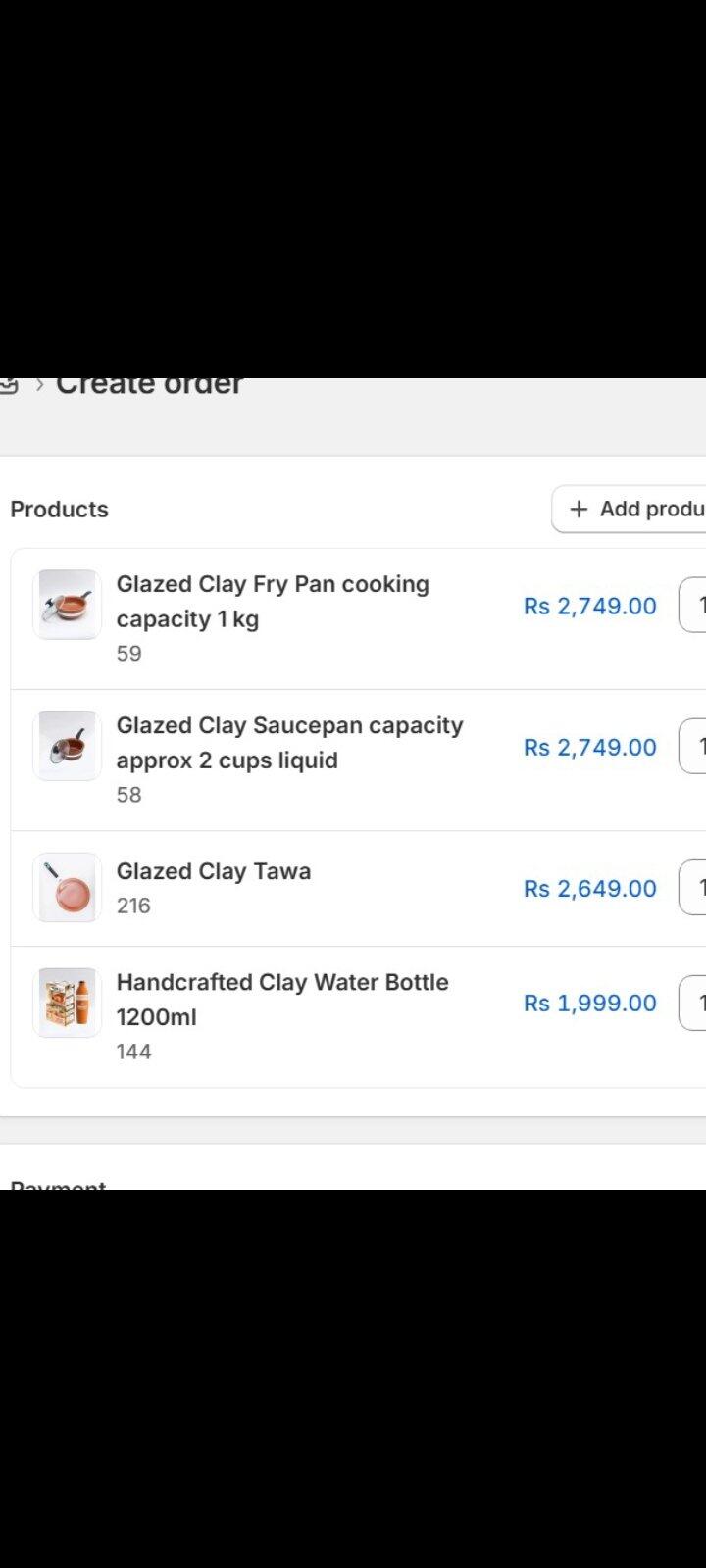The width and height of the screenshot is (706, 1568).
Task: Click the Saucepan quantity field
Action: click(x=692, y=746)
